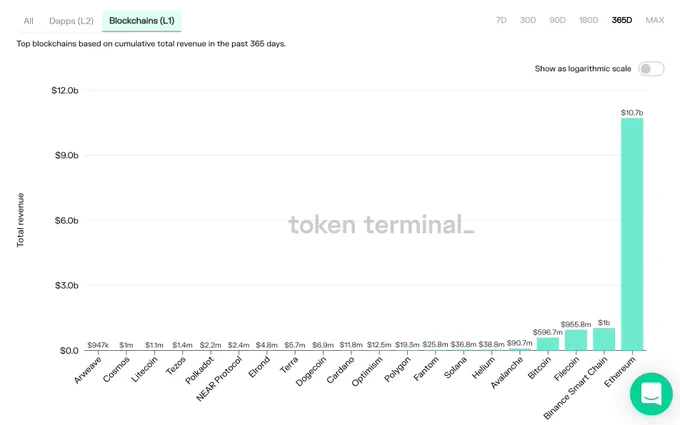Choose the 180D time range
The image size is (680, 425).
click(588, 20)
